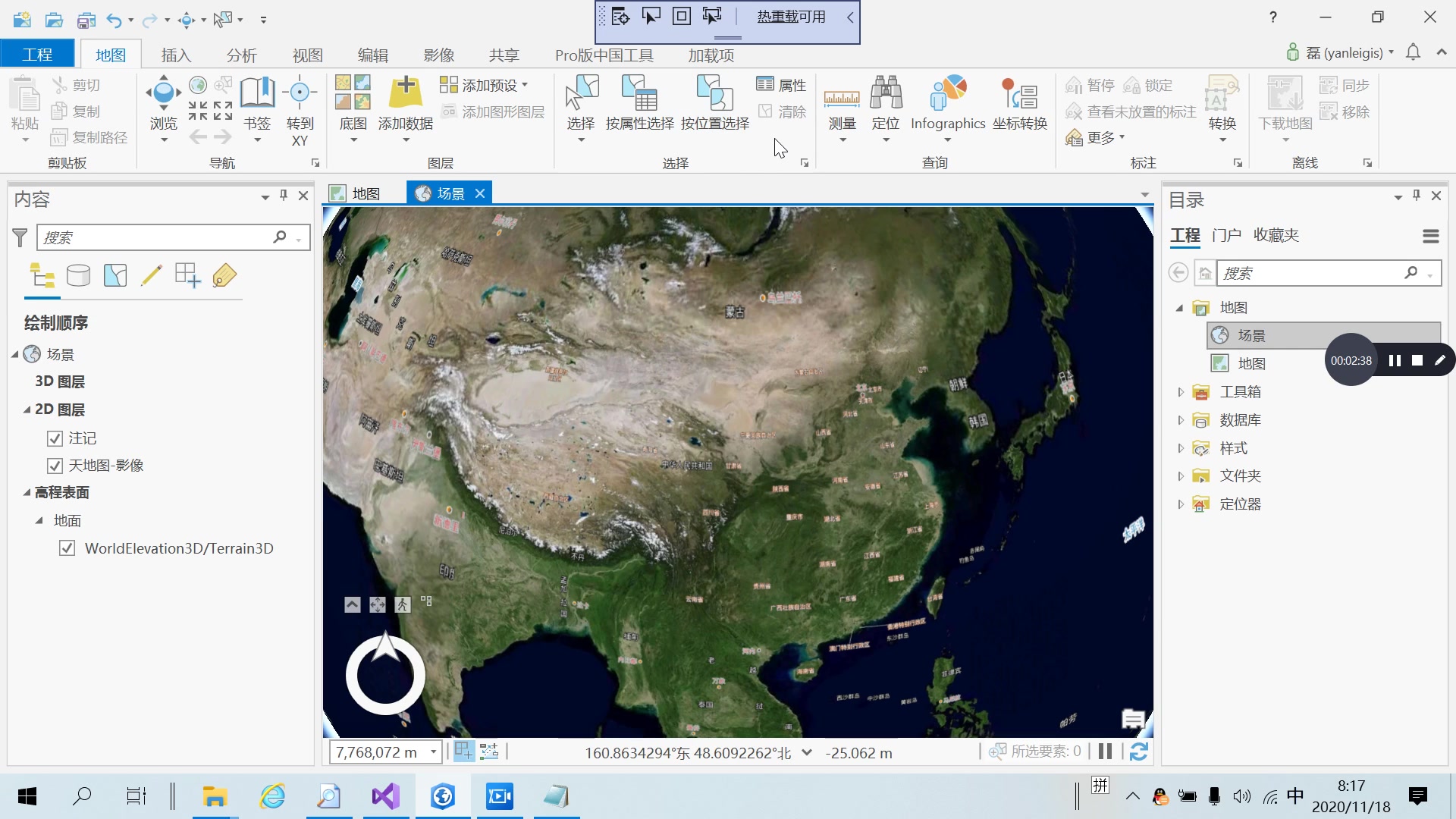
Task: Expand the 数据库 node in Catalog
Action: (1181, 419)
